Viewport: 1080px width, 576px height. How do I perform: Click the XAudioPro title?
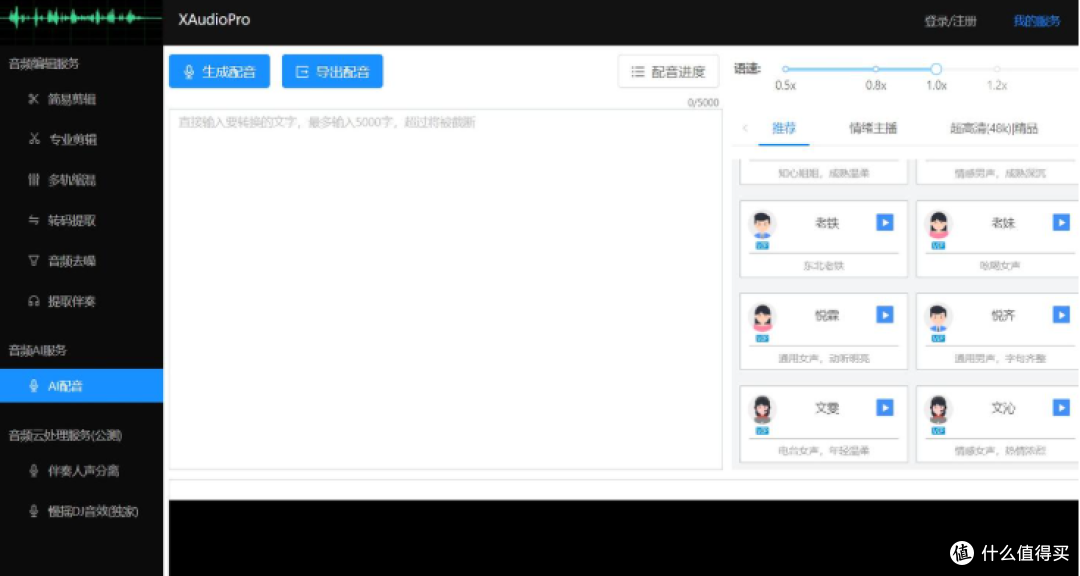(x=214, y=20)
